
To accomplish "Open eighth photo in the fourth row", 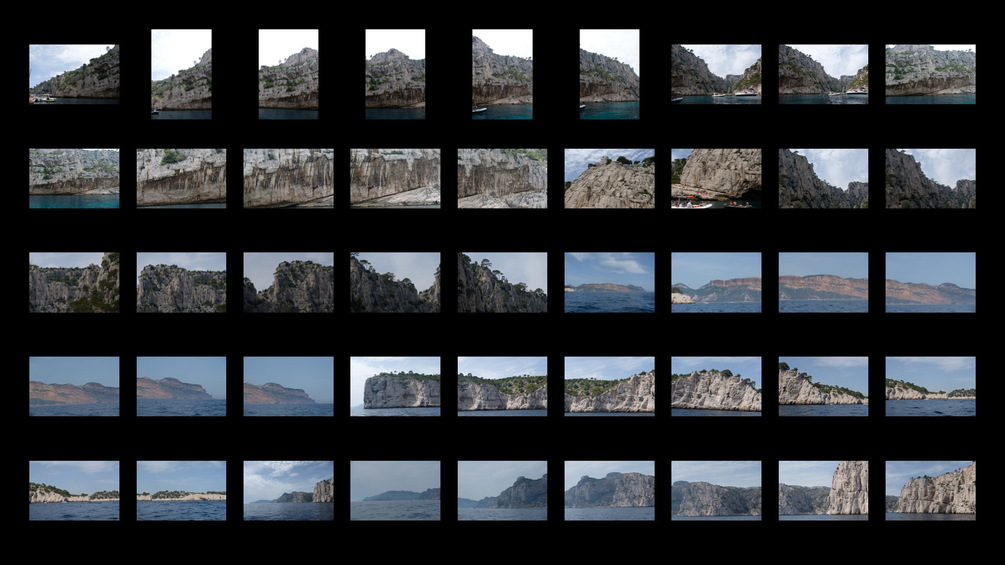I will coord(824,387).
